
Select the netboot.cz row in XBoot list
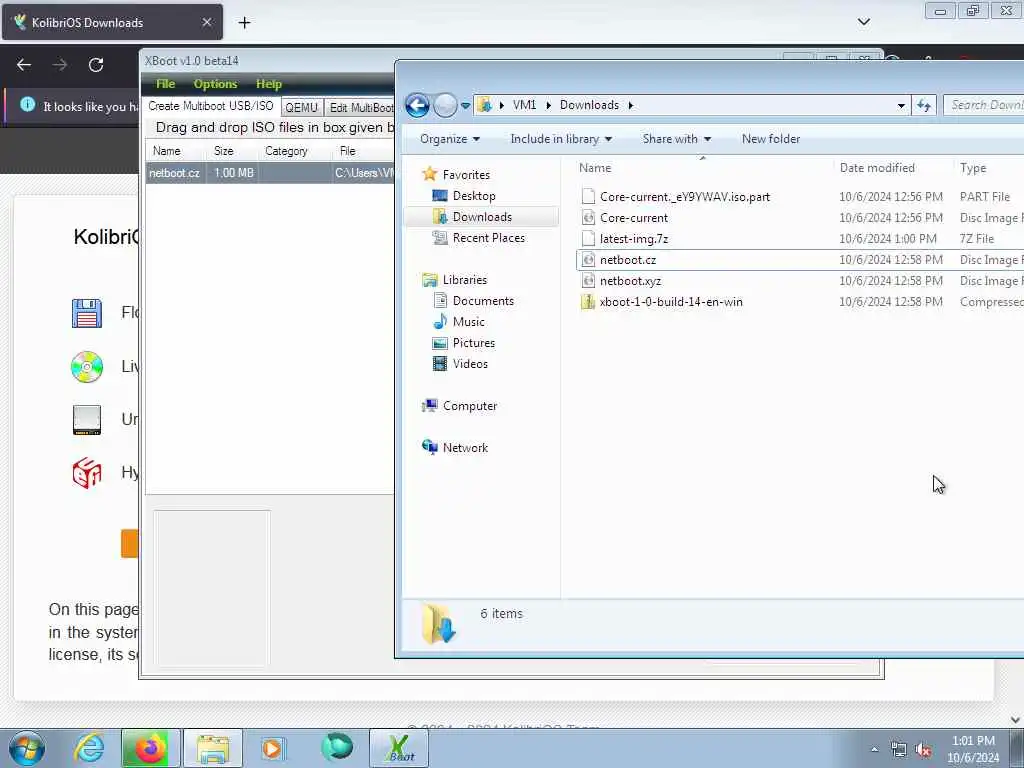pyautogui.click(x=270, y=173)
